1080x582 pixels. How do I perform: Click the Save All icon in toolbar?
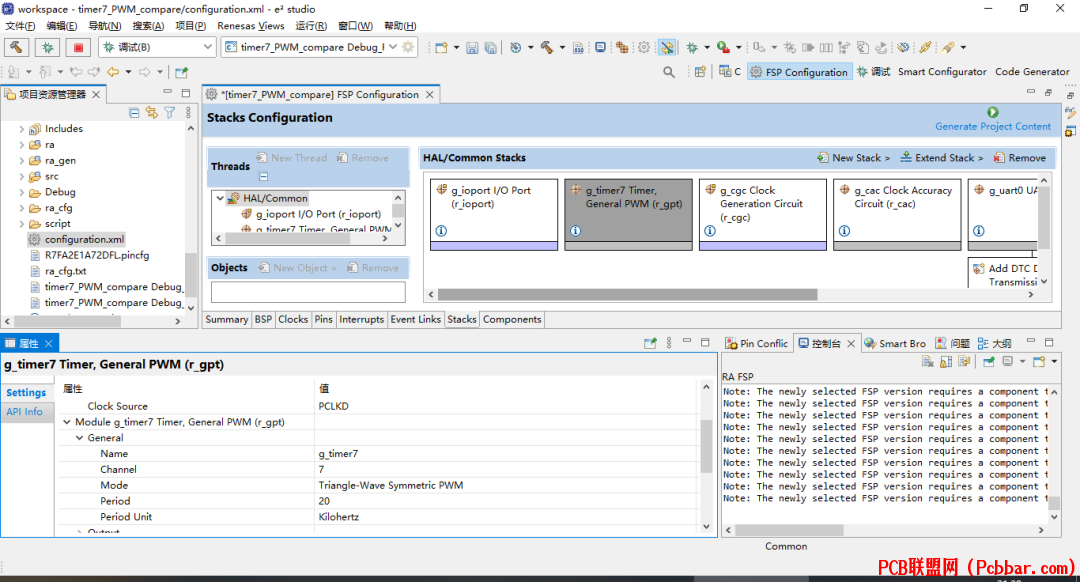coord(490,48)
